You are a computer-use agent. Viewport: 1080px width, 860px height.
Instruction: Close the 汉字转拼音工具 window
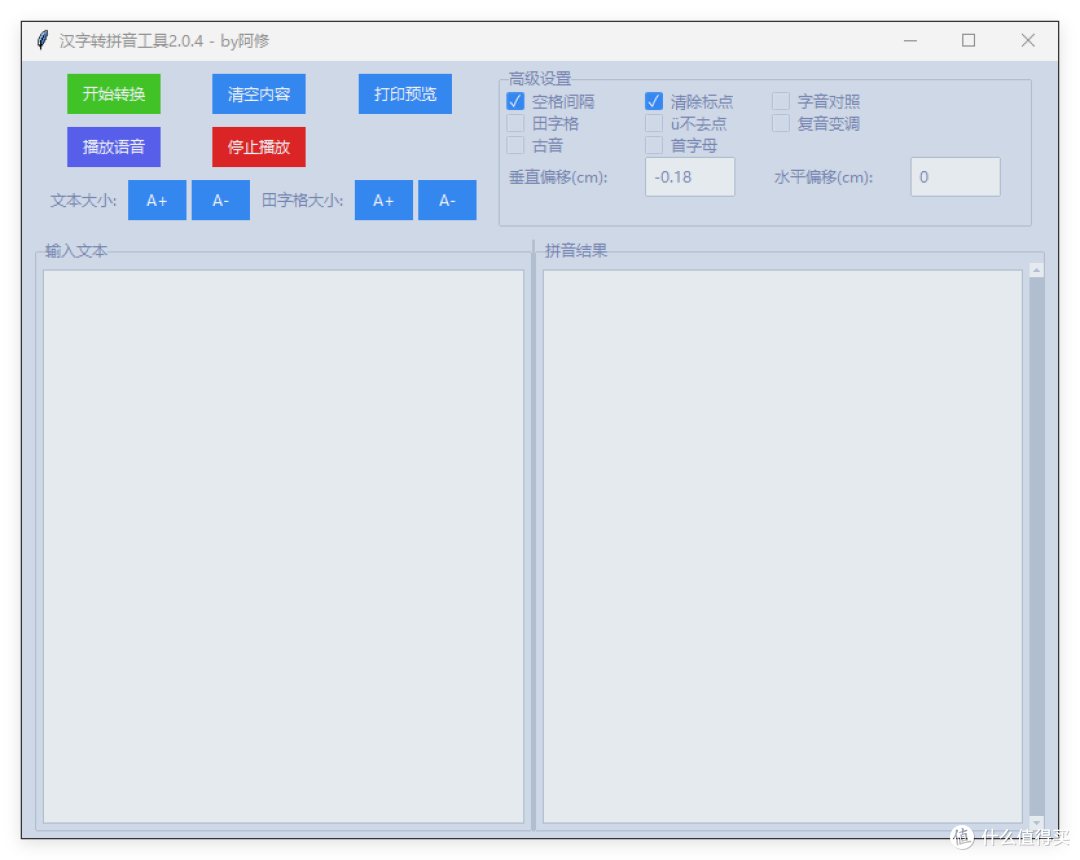[x=1028, y=41]
